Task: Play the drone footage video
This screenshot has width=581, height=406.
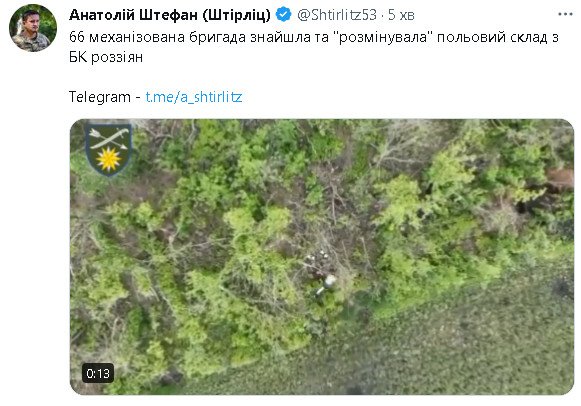Action: (322, 257)
